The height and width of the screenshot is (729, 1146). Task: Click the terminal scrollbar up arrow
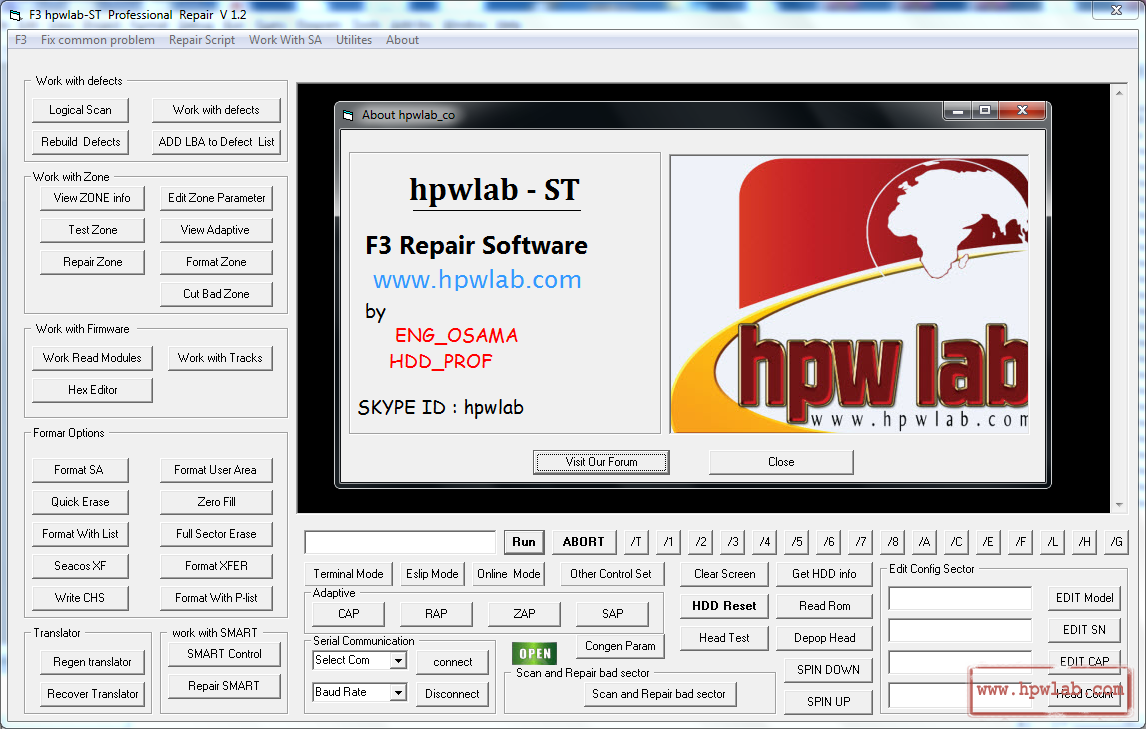click(x=1119, y=93)
